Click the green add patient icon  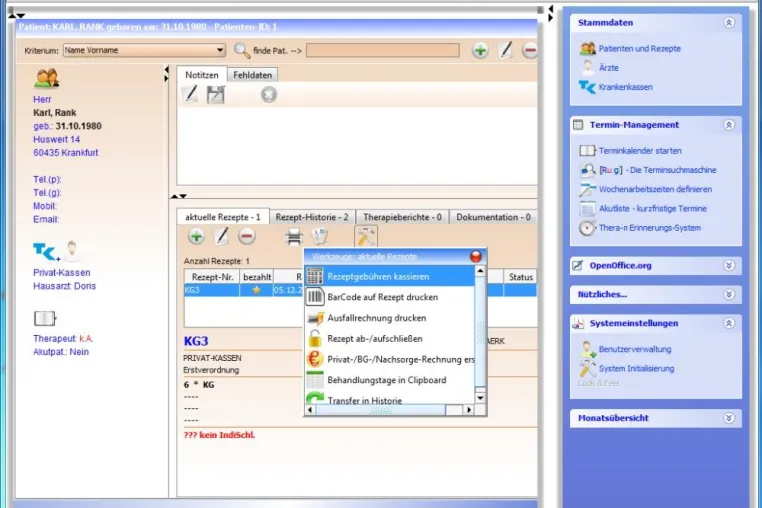480,50
